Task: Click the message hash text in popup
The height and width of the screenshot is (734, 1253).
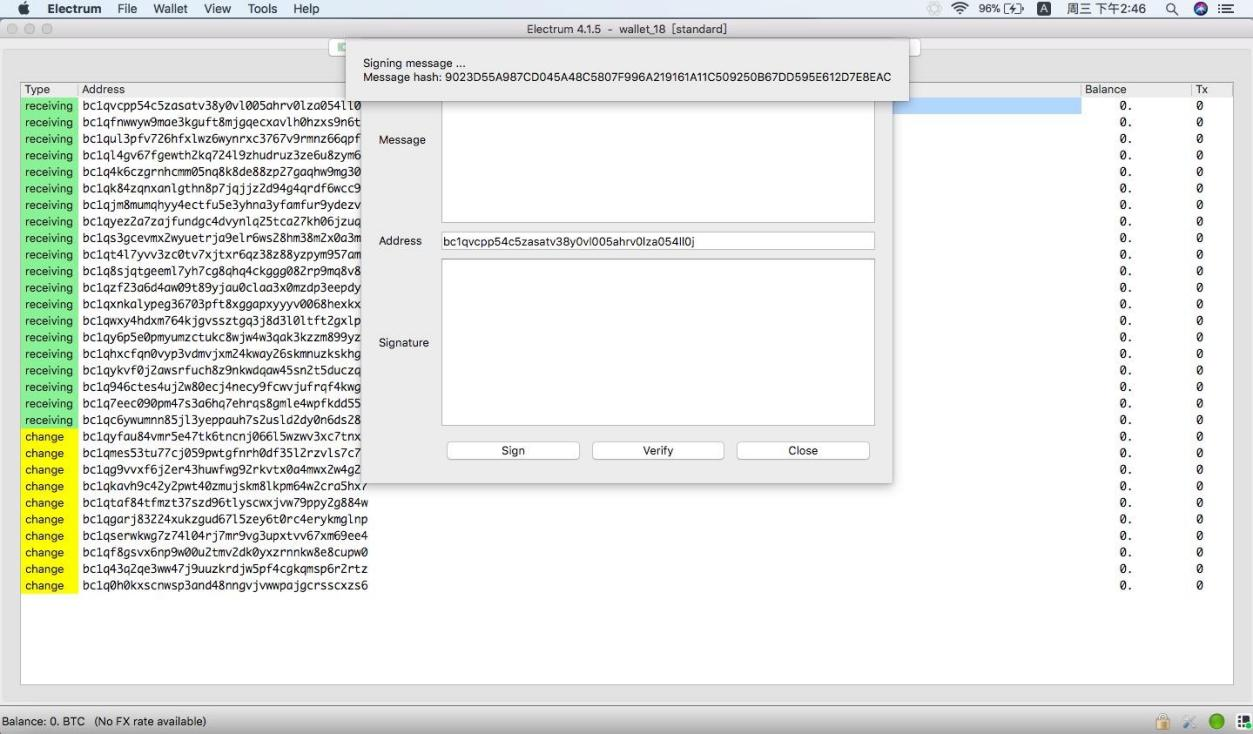Action: (627, 77)
